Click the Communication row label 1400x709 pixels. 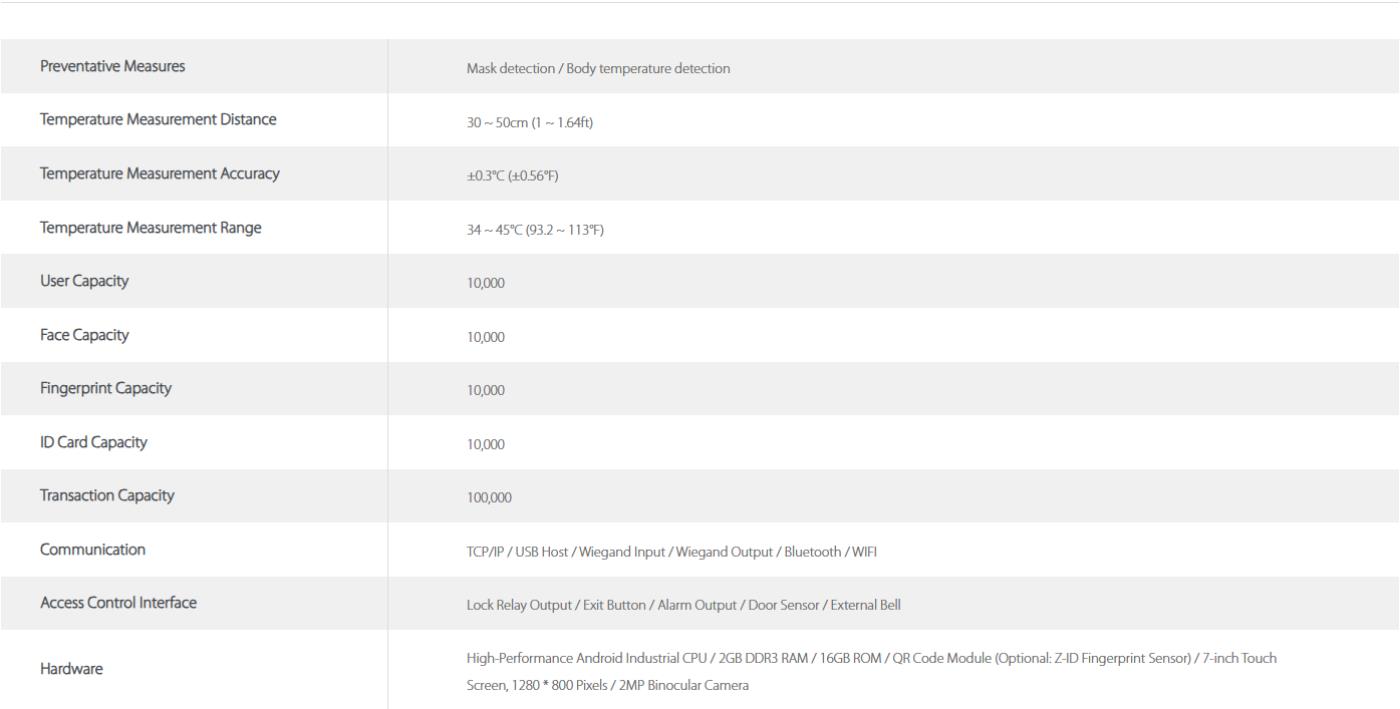point(92,550)
